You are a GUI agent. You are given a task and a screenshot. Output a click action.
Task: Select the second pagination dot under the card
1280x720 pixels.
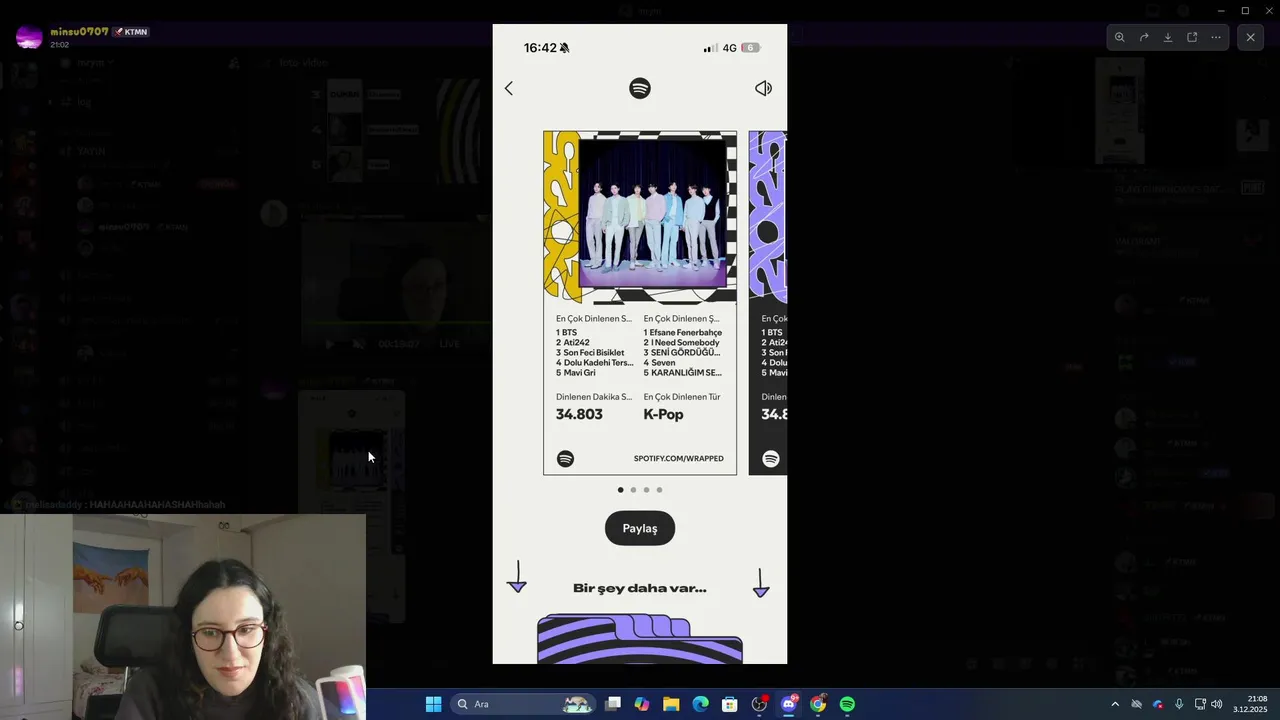click(633, 490)
